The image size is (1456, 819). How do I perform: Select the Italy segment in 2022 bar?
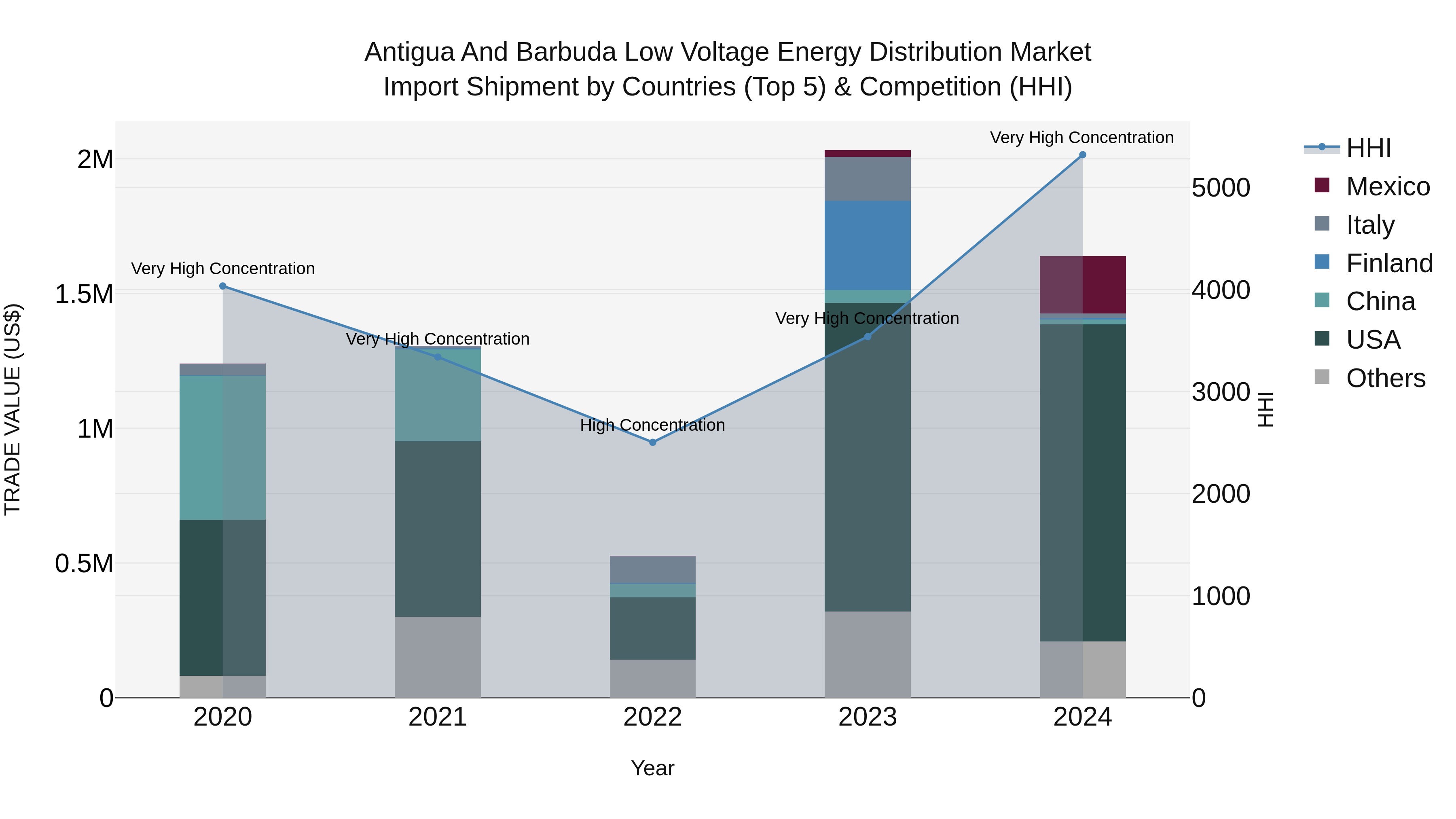(653, 570)
